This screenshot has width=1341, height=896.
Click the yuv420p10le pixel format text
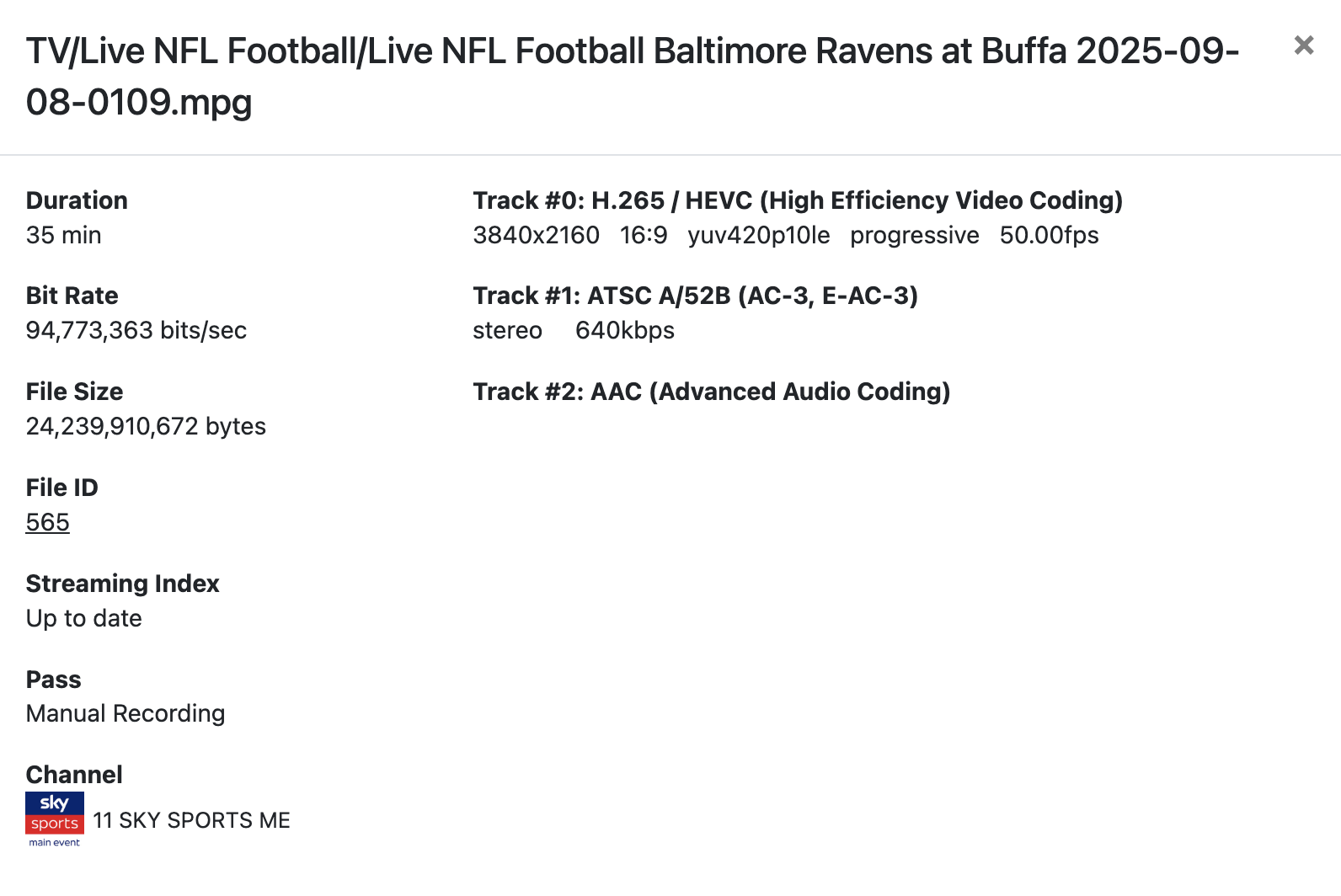point(758,236)
